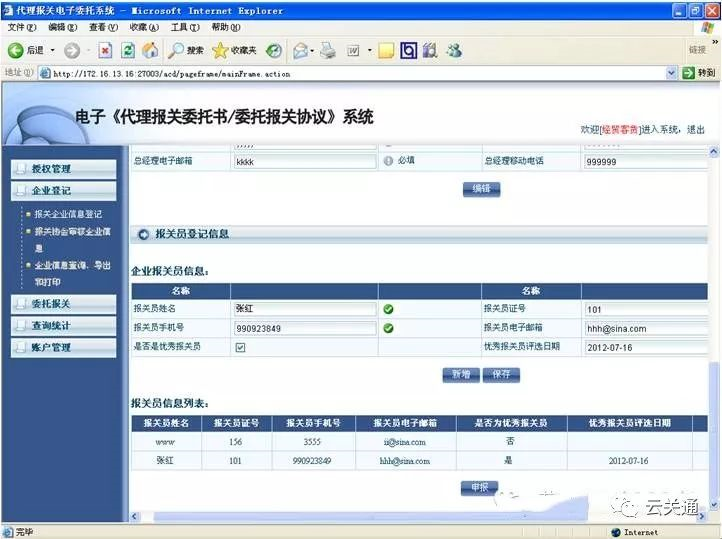Collapse the 报关员登记信息 section arrow icon

[x=143, y=234]
